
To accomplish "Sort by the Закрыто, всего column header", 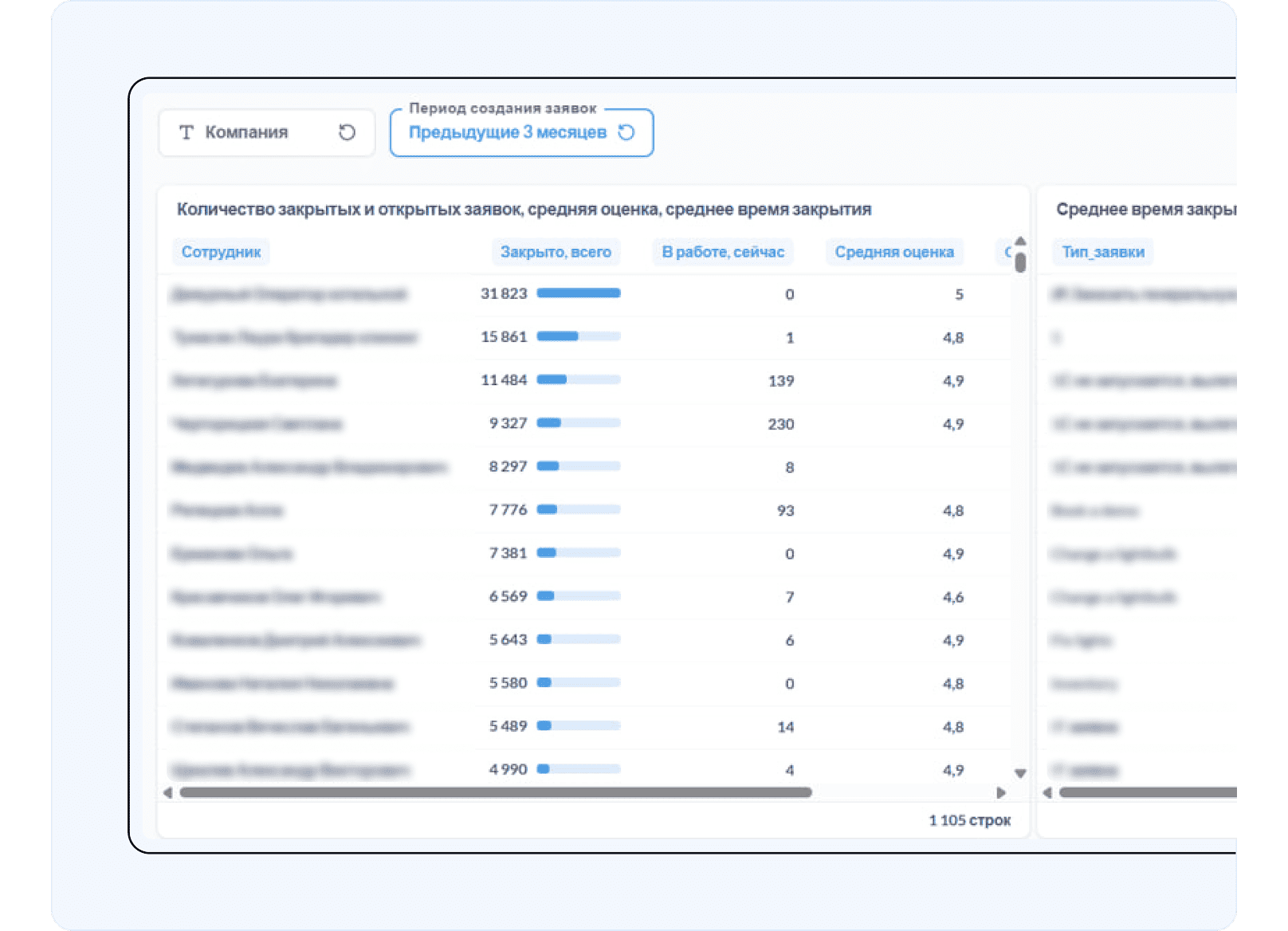I will click(556, 252).
